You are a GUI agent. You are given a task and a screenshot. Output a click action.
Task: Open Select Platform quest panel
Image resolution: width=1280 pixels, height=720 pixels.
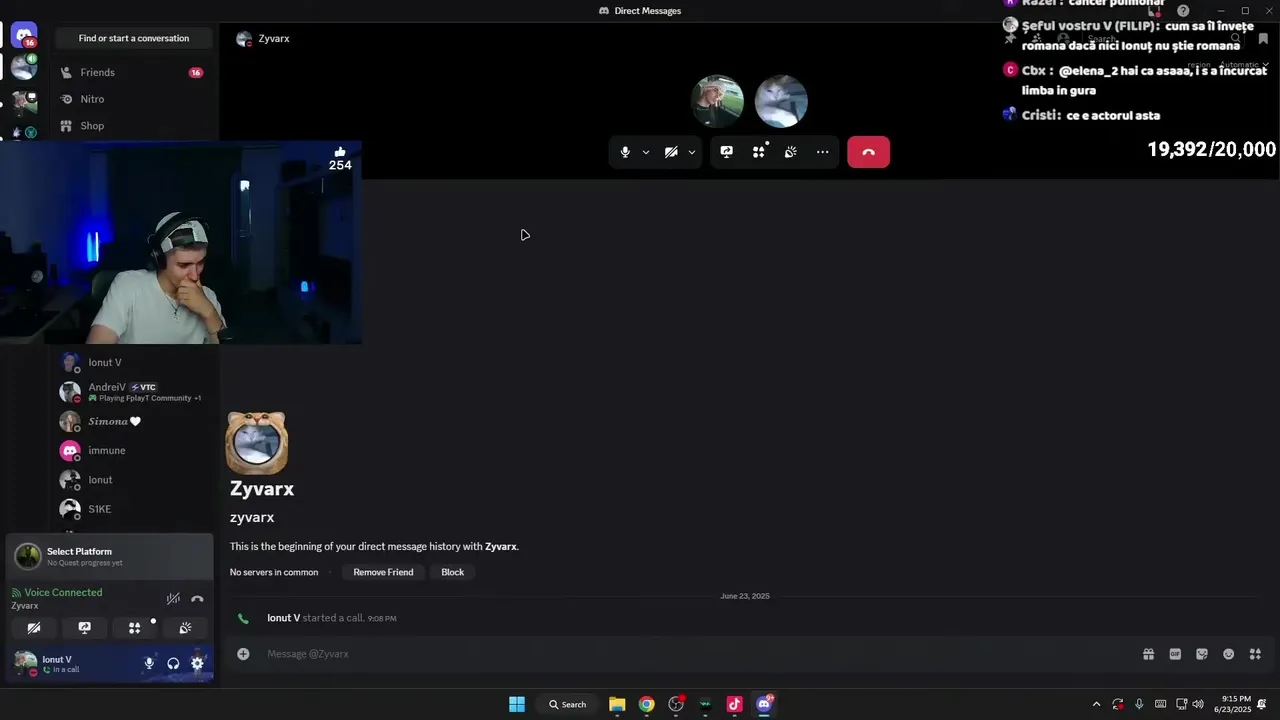[110, 556]
